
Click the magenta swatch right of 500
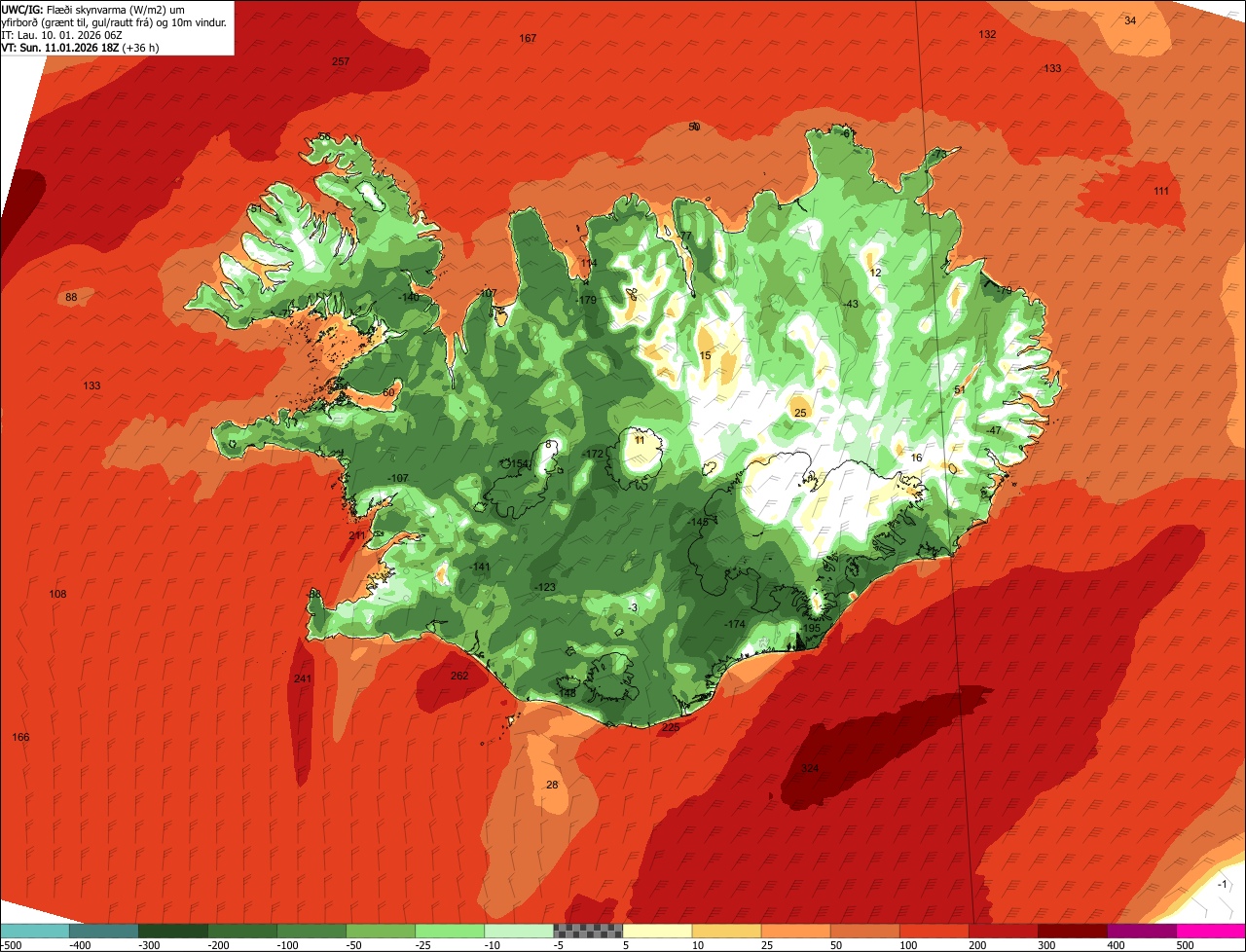click(1211, 931)
